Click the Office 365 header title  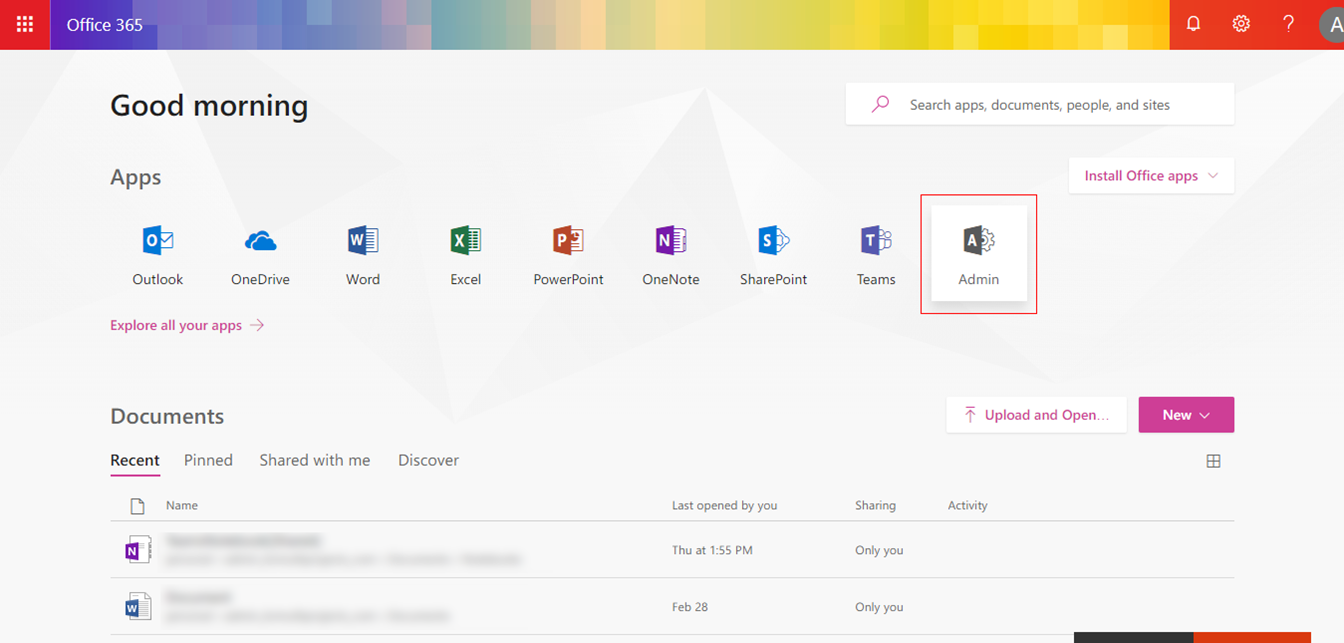(105, 25)
